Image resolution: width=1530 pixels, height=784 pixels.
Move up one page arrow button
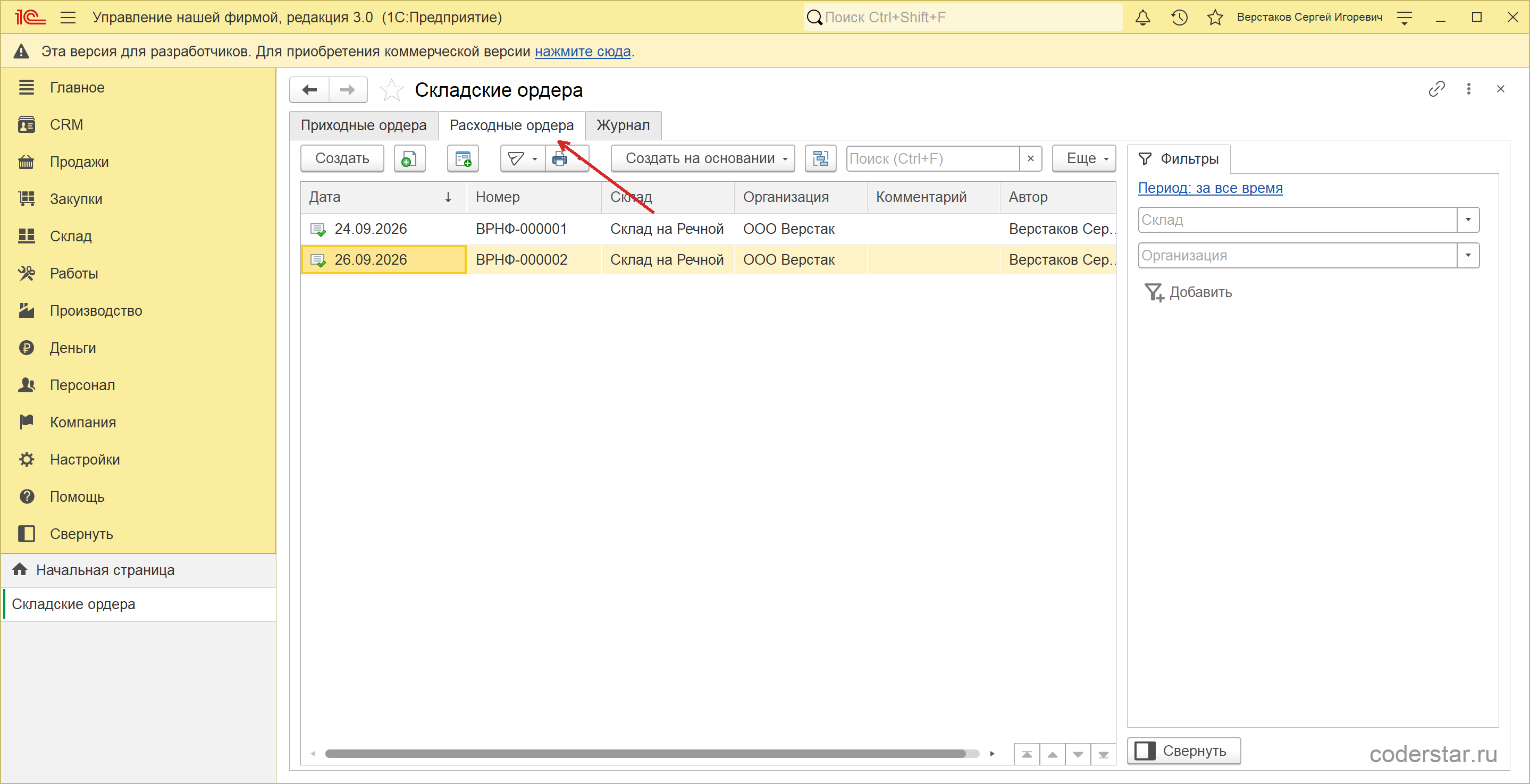click(1052, 754)
